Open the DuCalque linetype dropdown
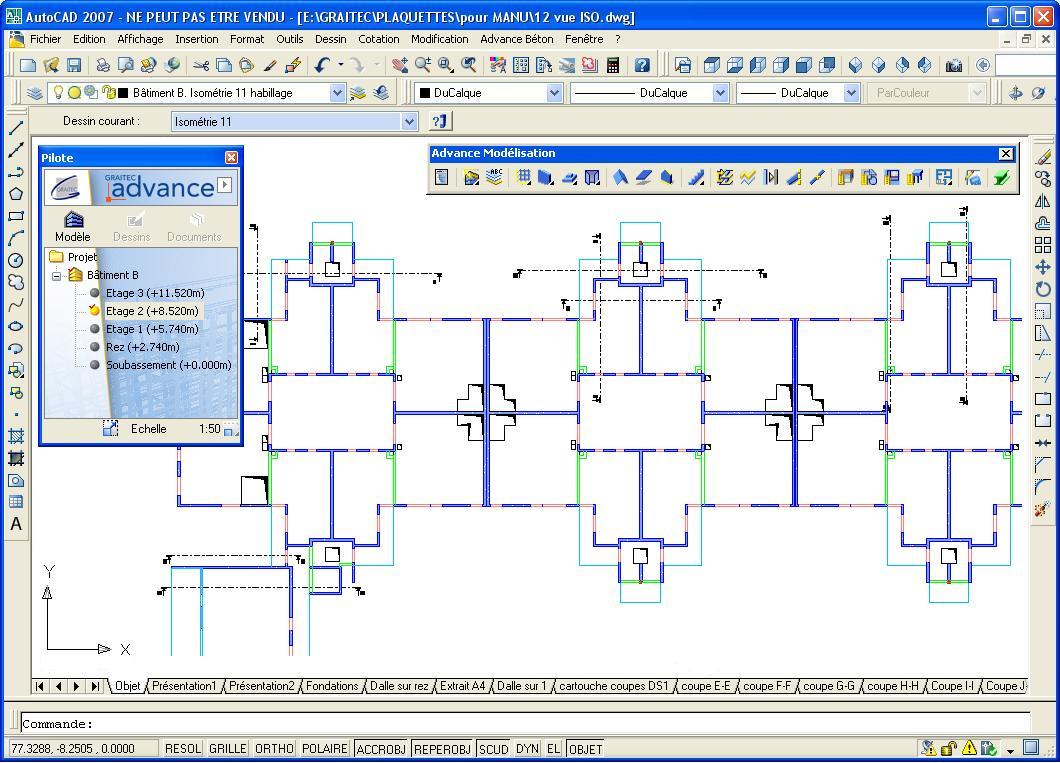The width and height of the screenshot is (1060, 763). (x=721, y=93)
